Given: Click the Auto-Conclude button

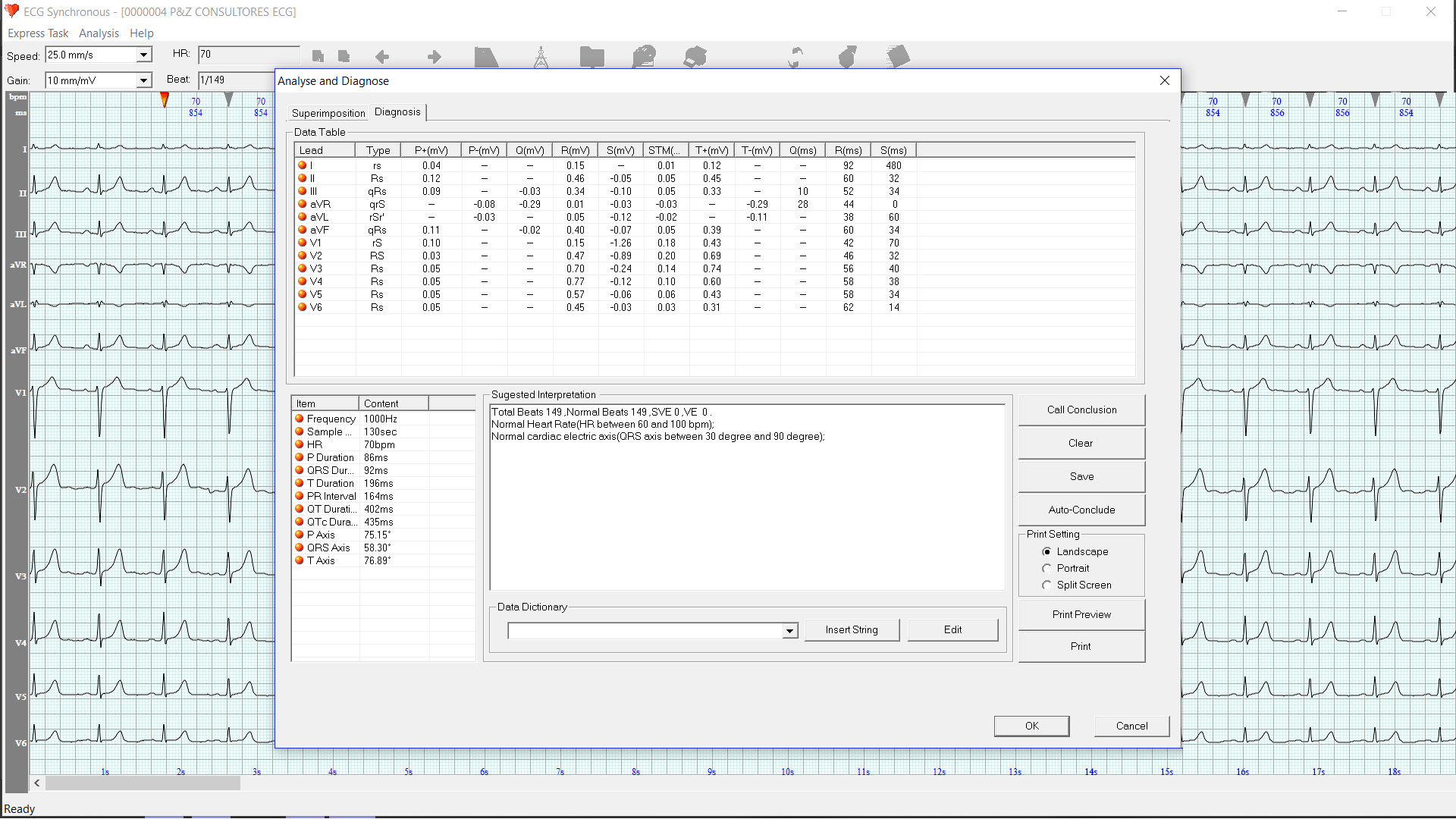Looking at the screenshot, I should [x=1081, y=510].
